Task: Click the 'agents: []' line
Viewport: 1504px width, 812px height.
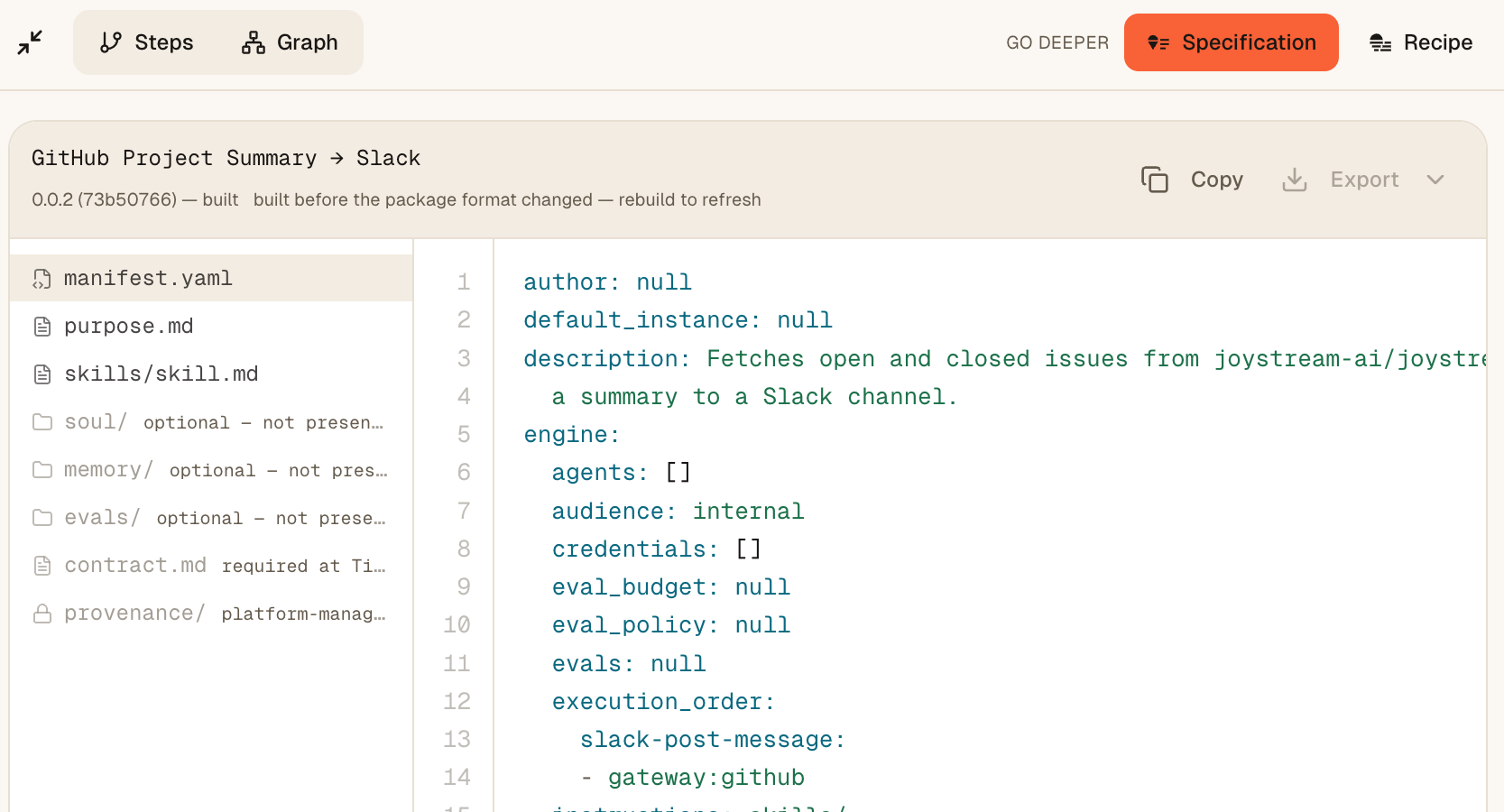Action: click(x=621, y=473)
